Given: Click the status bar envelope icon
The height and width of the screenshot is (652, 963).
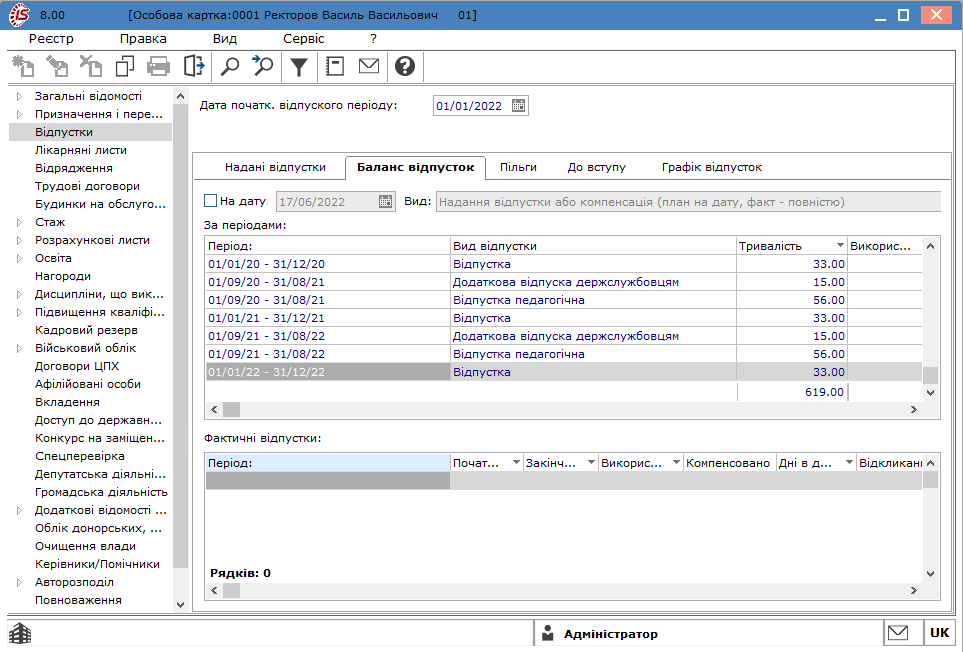Looking at the screenshot, I should [898, 632].
